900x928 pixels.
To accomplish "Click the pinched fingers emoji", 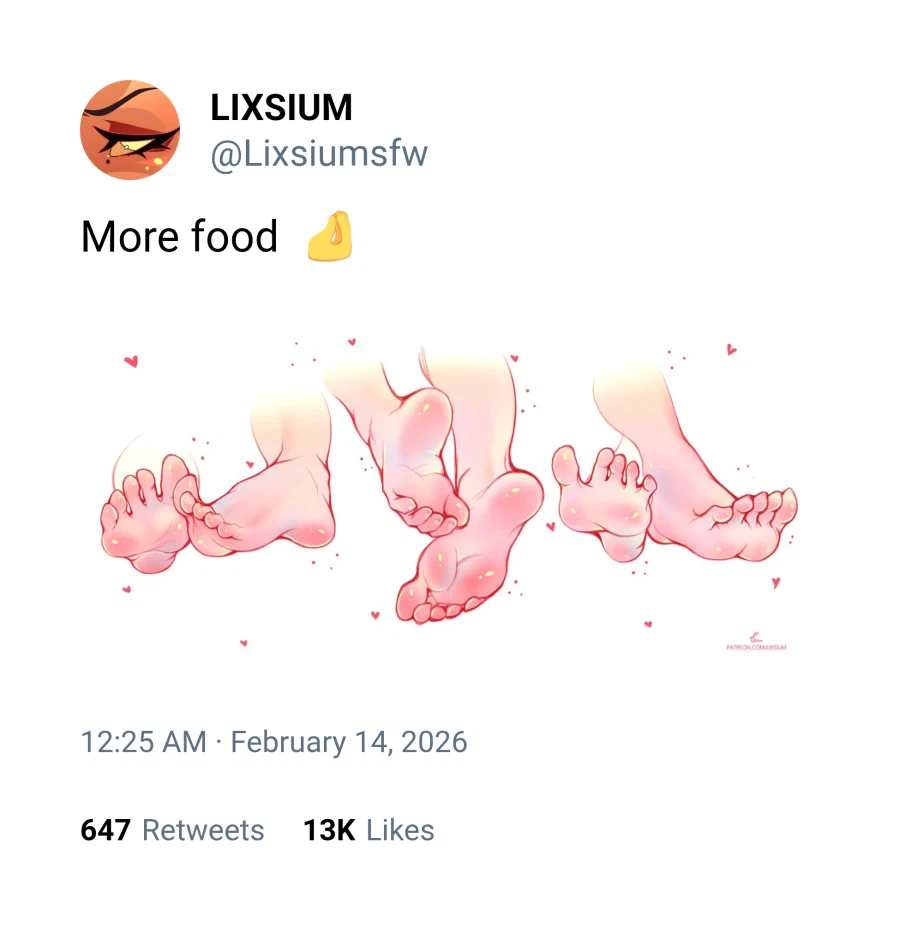I will click(x=330, y=236).
